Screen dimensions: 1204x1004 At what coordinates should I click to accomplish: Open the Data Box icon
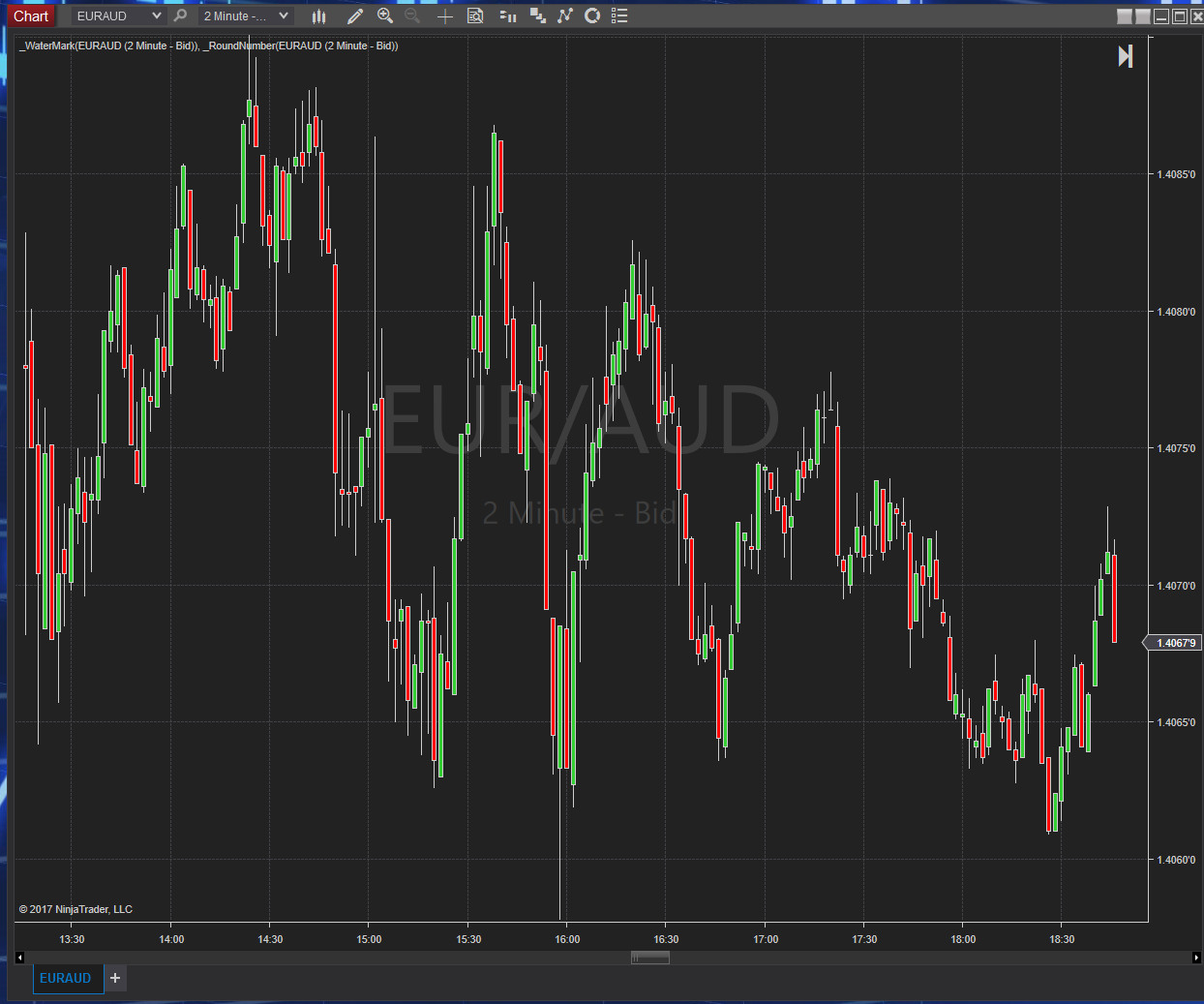(x=475, y=15)
